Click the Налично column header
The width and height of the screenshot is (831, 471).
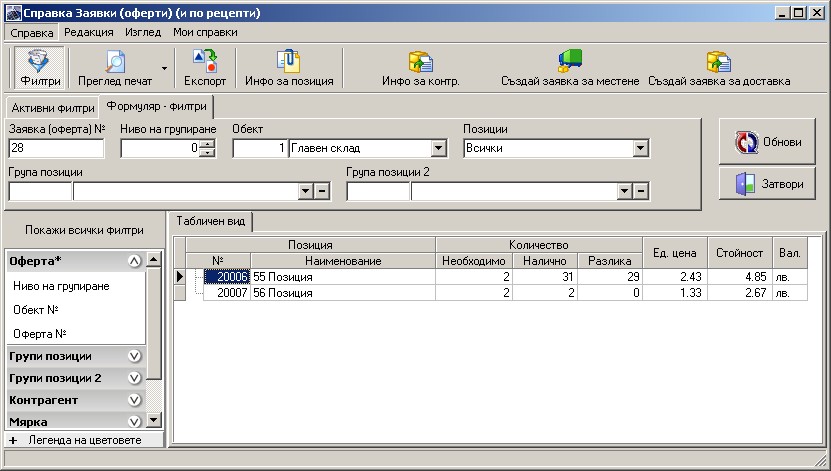pos(545,261)
